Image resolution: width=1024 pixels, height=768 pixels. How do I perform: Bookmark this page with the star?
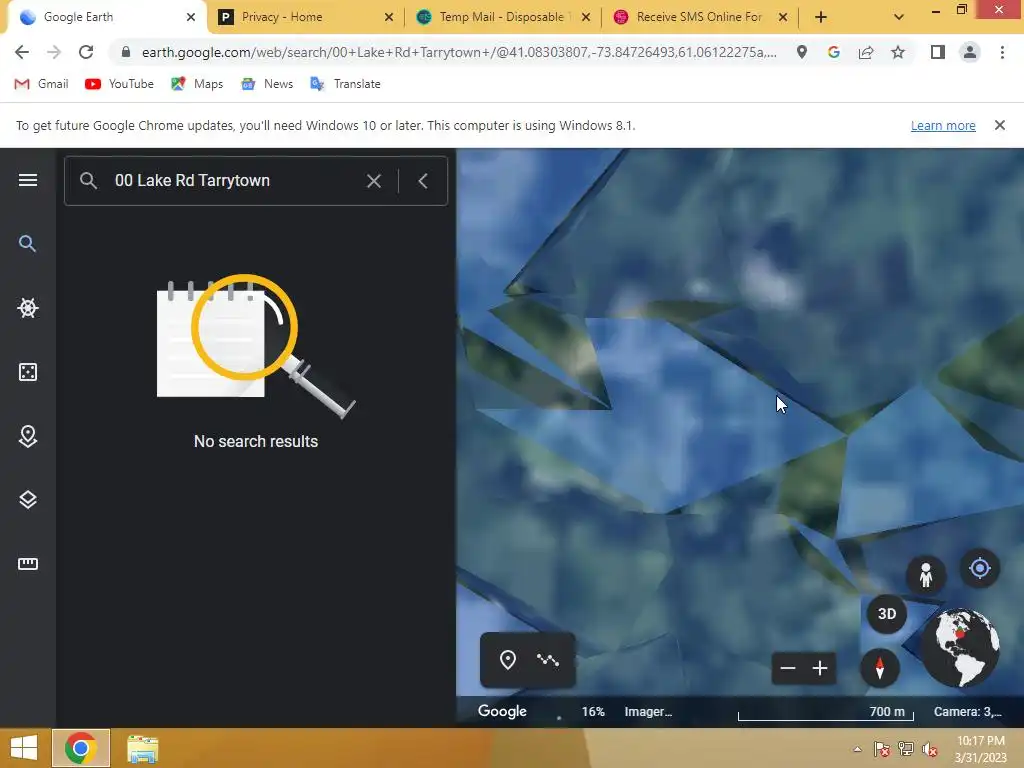[898, 52]
